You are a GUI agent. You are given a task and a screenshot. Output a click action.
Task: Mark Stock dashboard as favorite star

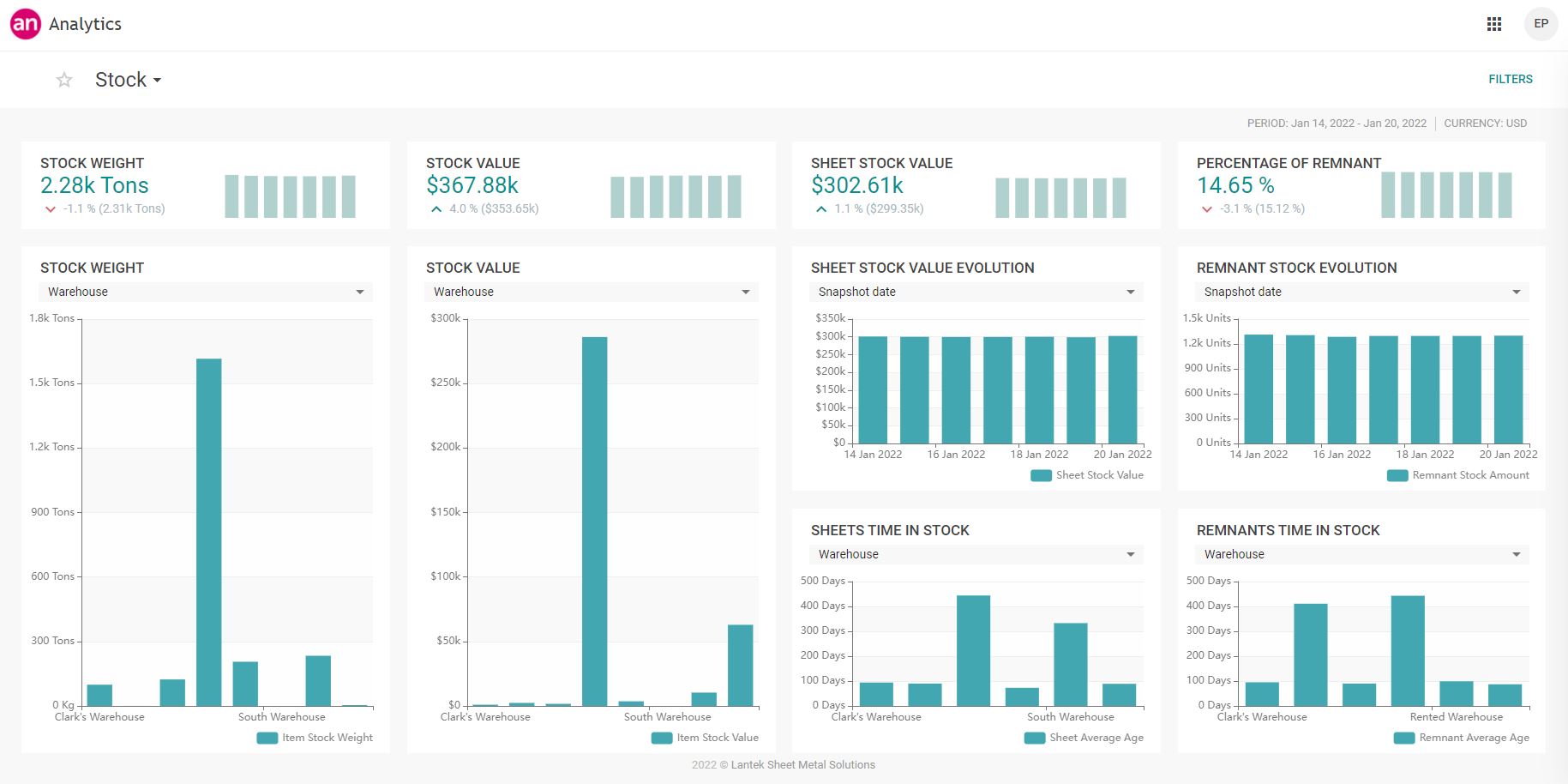coord(64,80)
